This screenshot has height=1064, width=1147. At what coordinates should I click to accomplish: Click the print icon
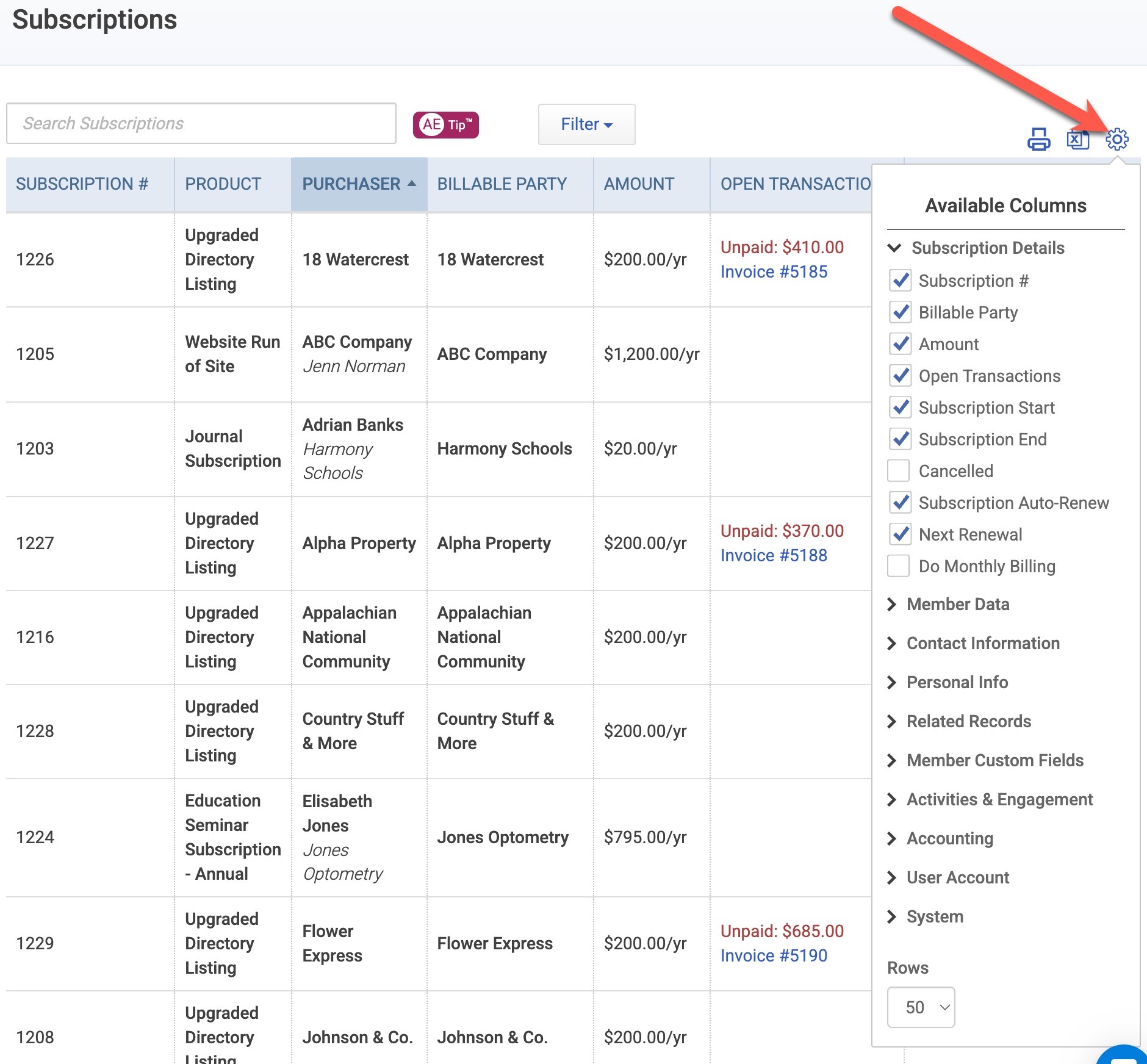(x=1038, y=140)
